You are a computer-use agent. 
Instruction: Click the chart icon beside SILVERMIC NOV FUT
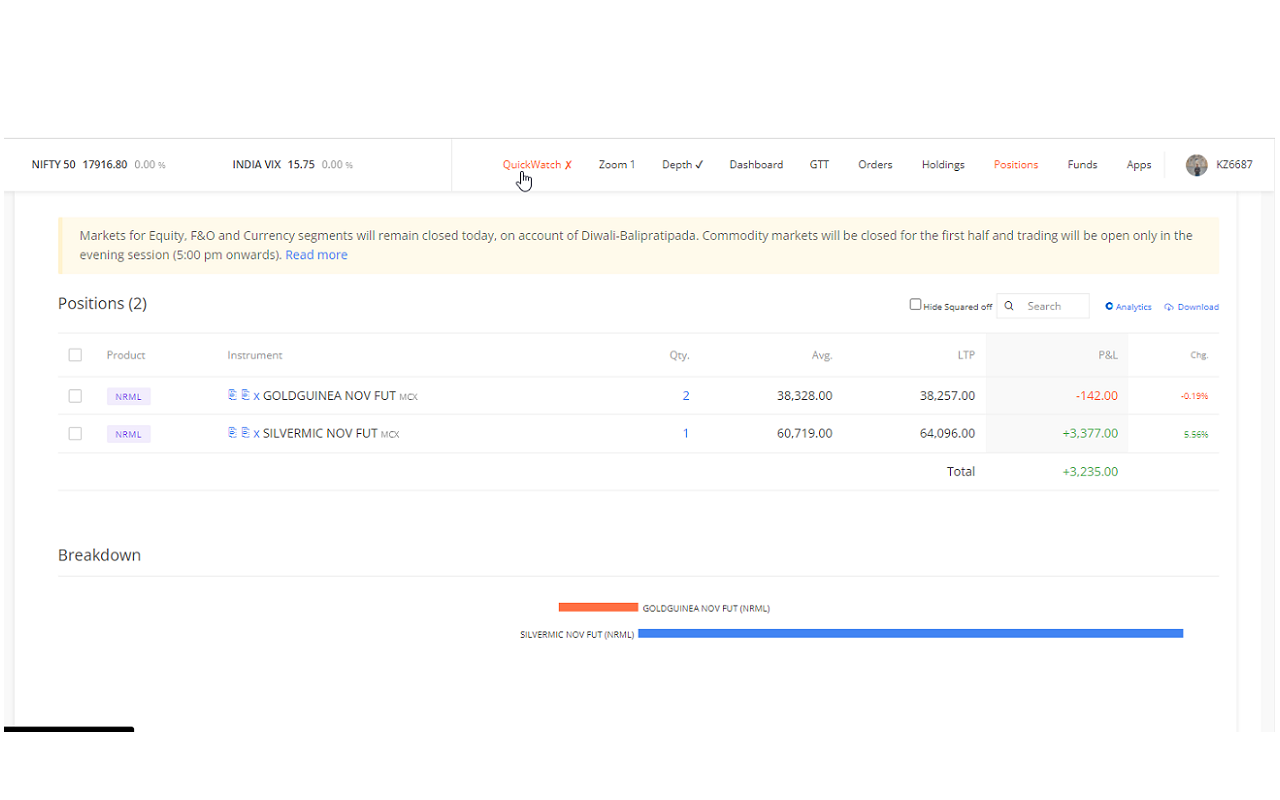click(x=232, y=433)
